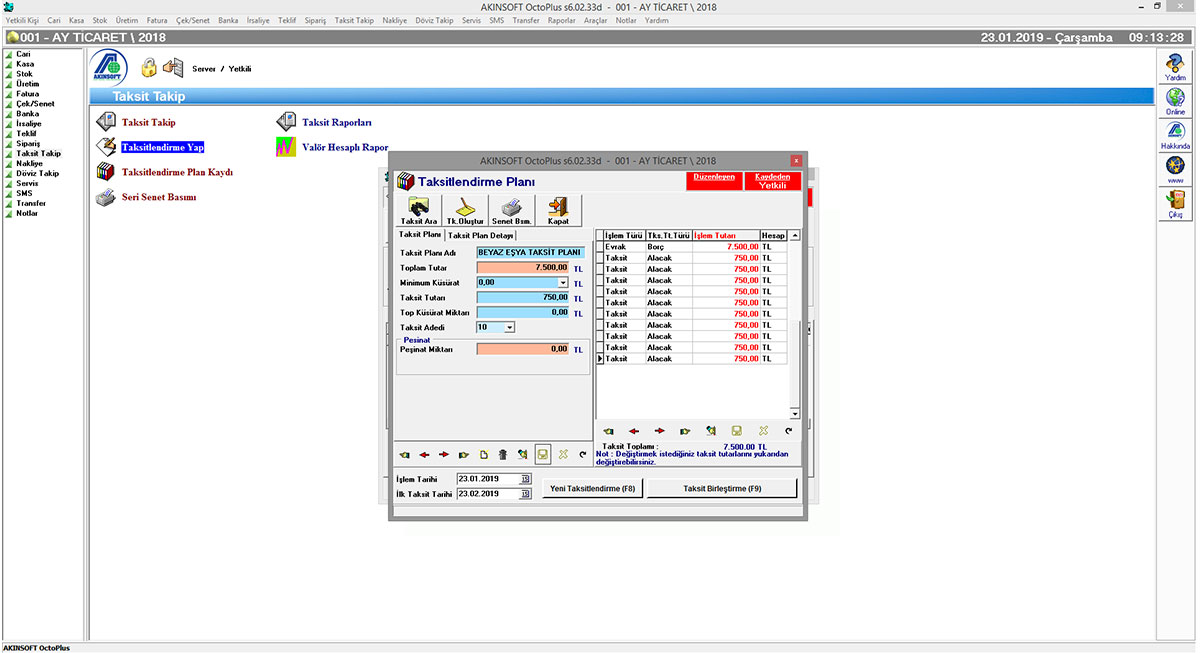The width and height of the screenshot is (1200, 653).
Task: Open the Taksit Raporları link
Action: pos(337,122)
